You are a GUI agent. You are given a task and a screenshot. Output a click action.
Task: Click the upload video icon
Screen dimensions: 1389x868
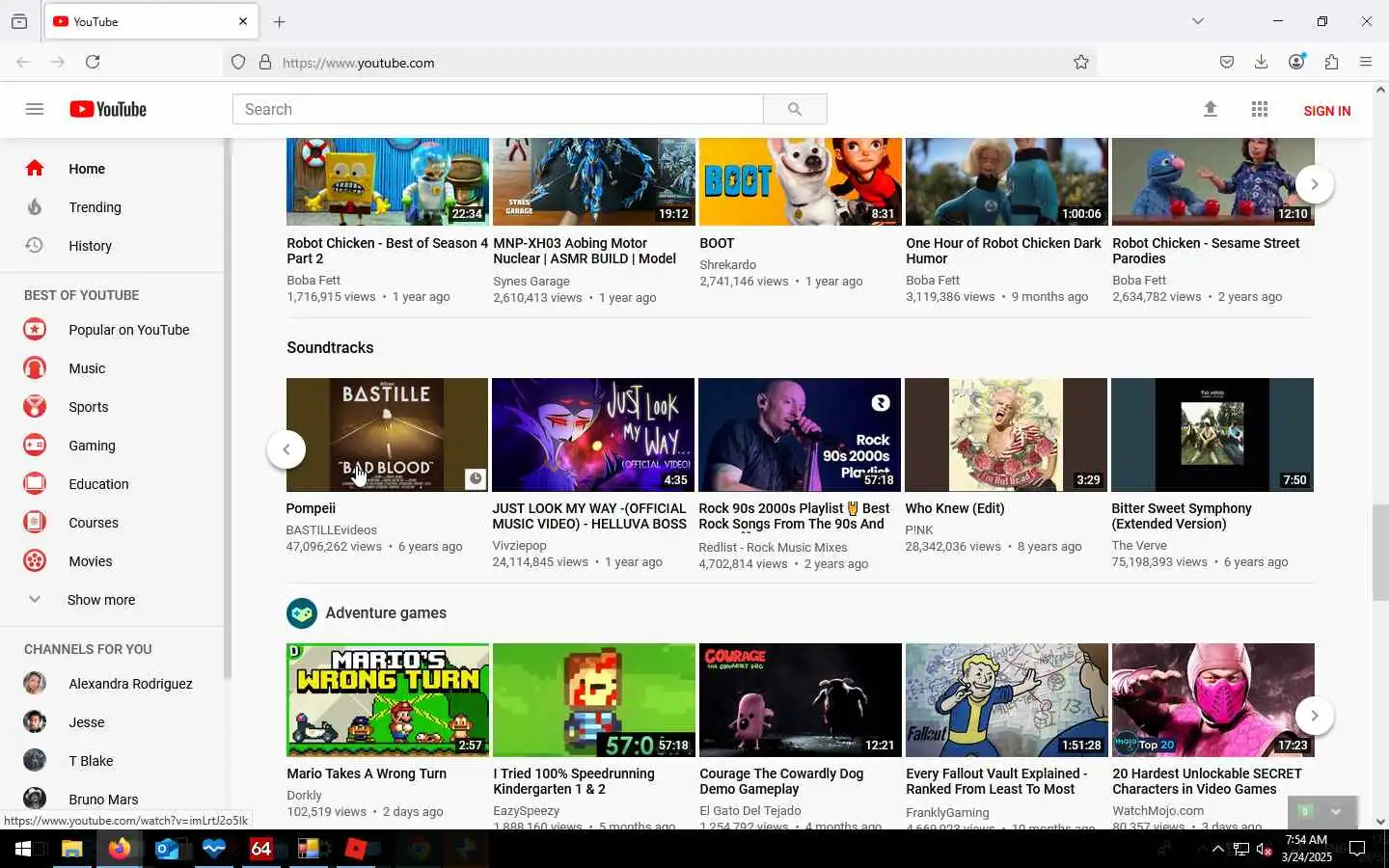point(1211,109)
